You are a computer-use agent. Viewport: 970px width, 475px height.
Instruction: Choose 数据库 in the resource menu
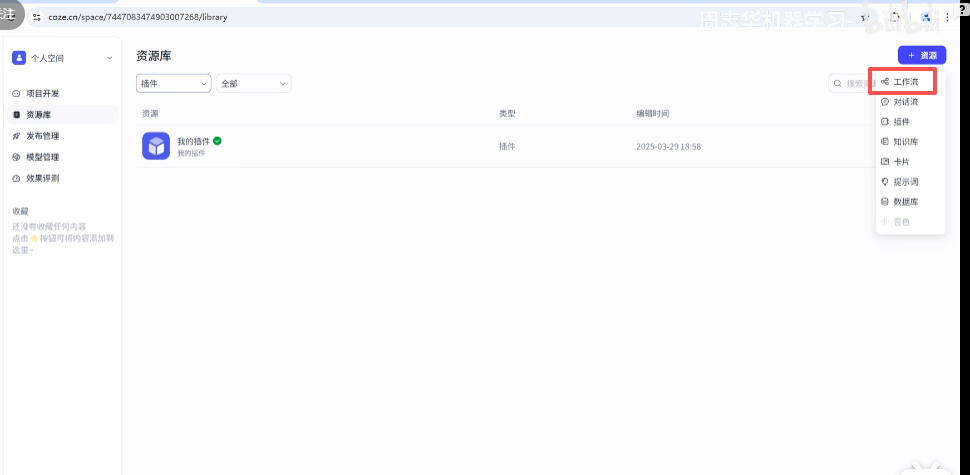pyautogui.click(x=905, y=201)
